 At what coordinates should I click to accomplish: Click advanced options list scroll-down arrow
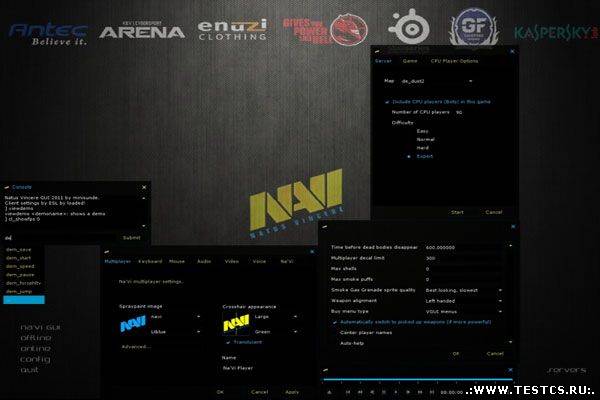click(510, 342)
